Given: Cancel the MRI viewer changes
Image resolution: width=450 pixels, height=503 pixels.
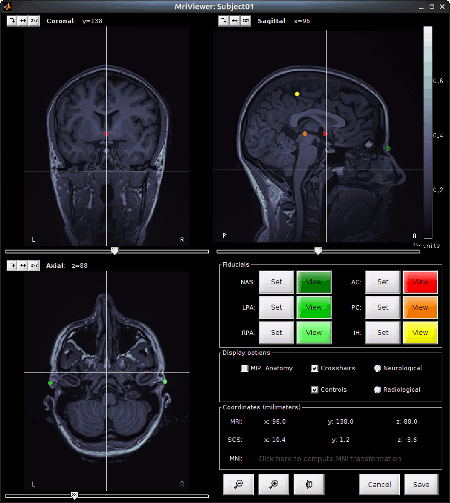Looking at the screenshot, I should (x=379, y=484).
